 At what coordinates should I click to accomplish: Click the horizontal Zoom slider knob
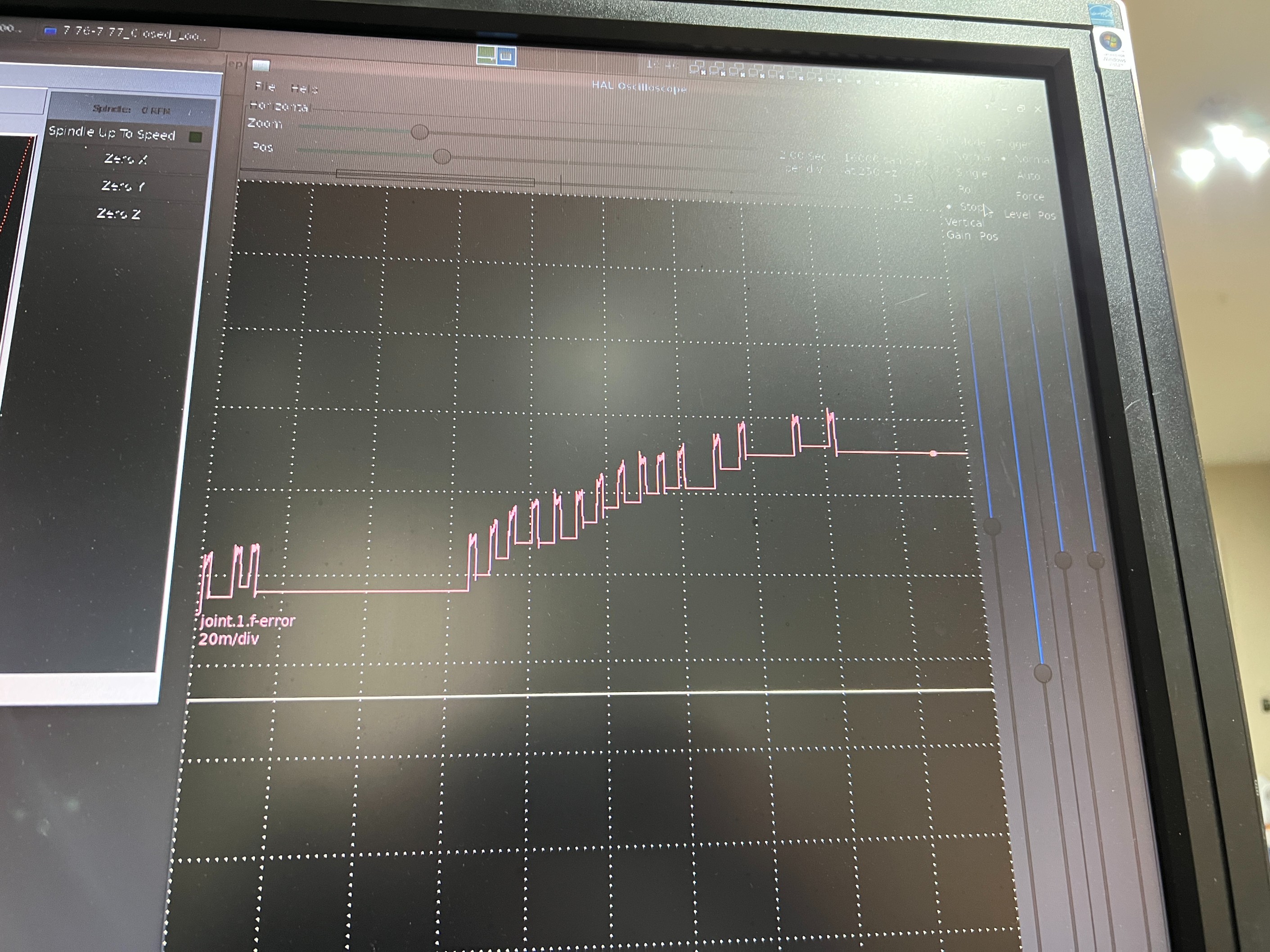tap(420, 132)
